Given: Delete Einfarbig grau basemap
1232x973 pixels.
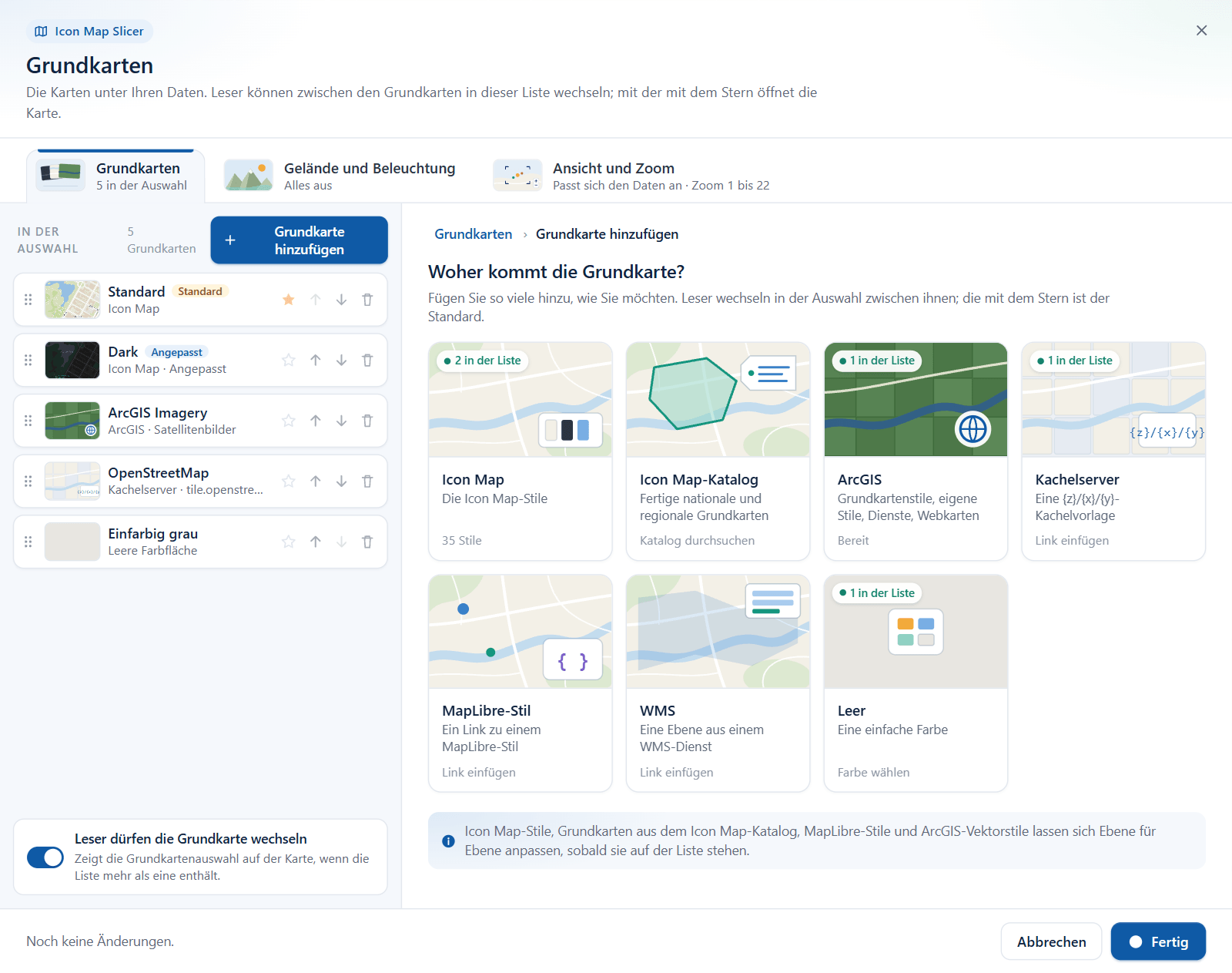Looking at the screenshot, I should pos(367,542).
